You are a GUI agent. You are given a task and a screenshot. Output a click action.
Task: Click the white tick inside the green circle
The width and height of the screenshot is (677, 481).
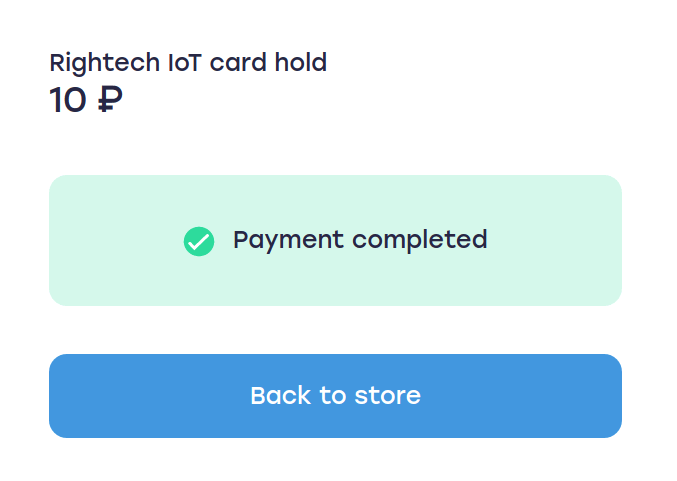[199, 242]
